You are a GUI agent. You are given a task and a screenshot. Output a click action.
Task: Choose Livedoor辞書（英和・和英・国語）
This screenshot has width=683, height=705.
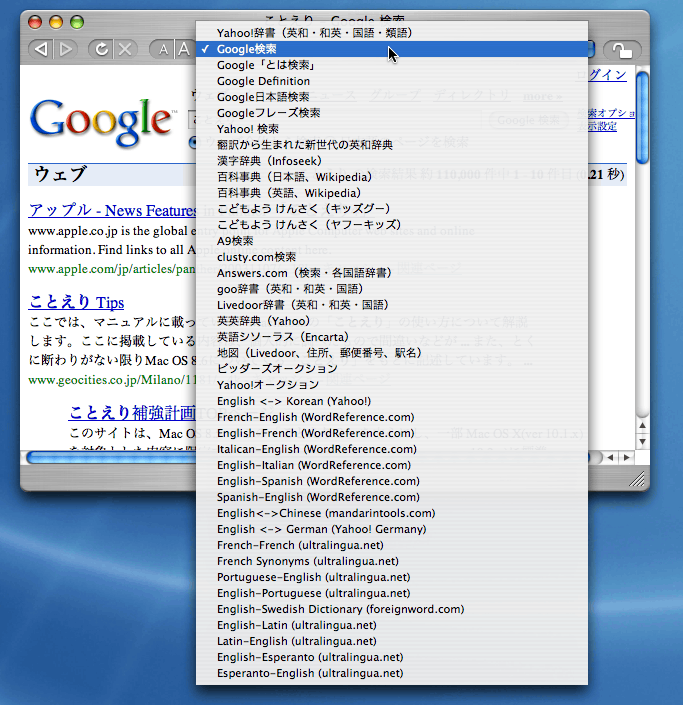[x=392, y=305]
